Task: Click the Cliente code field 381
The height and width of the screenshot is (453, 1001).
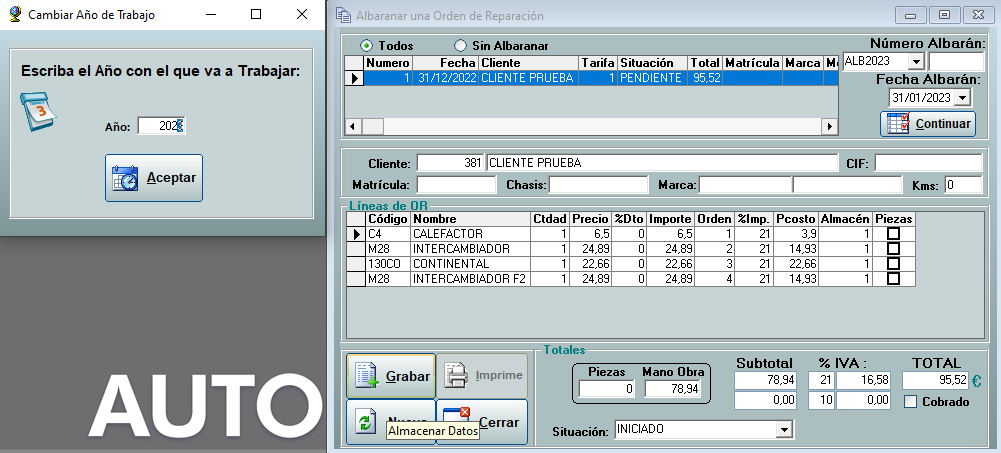Action: point(450,163)
